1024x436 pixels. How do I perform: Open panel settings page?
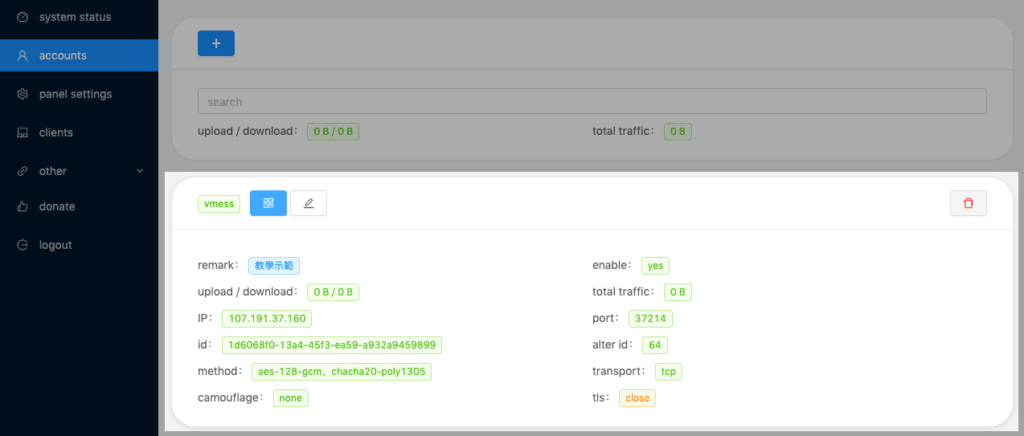coord(79,94)
